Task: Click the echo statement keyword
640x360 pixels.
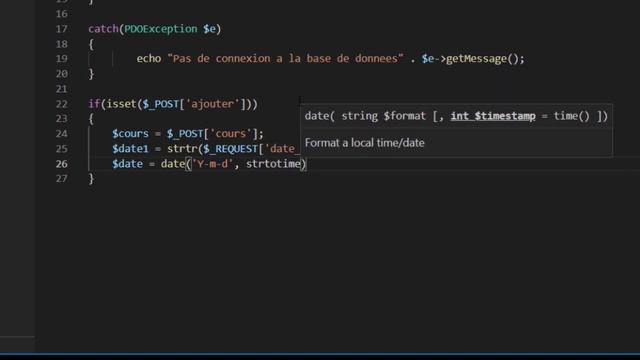Action: click(x=149, y=59)
